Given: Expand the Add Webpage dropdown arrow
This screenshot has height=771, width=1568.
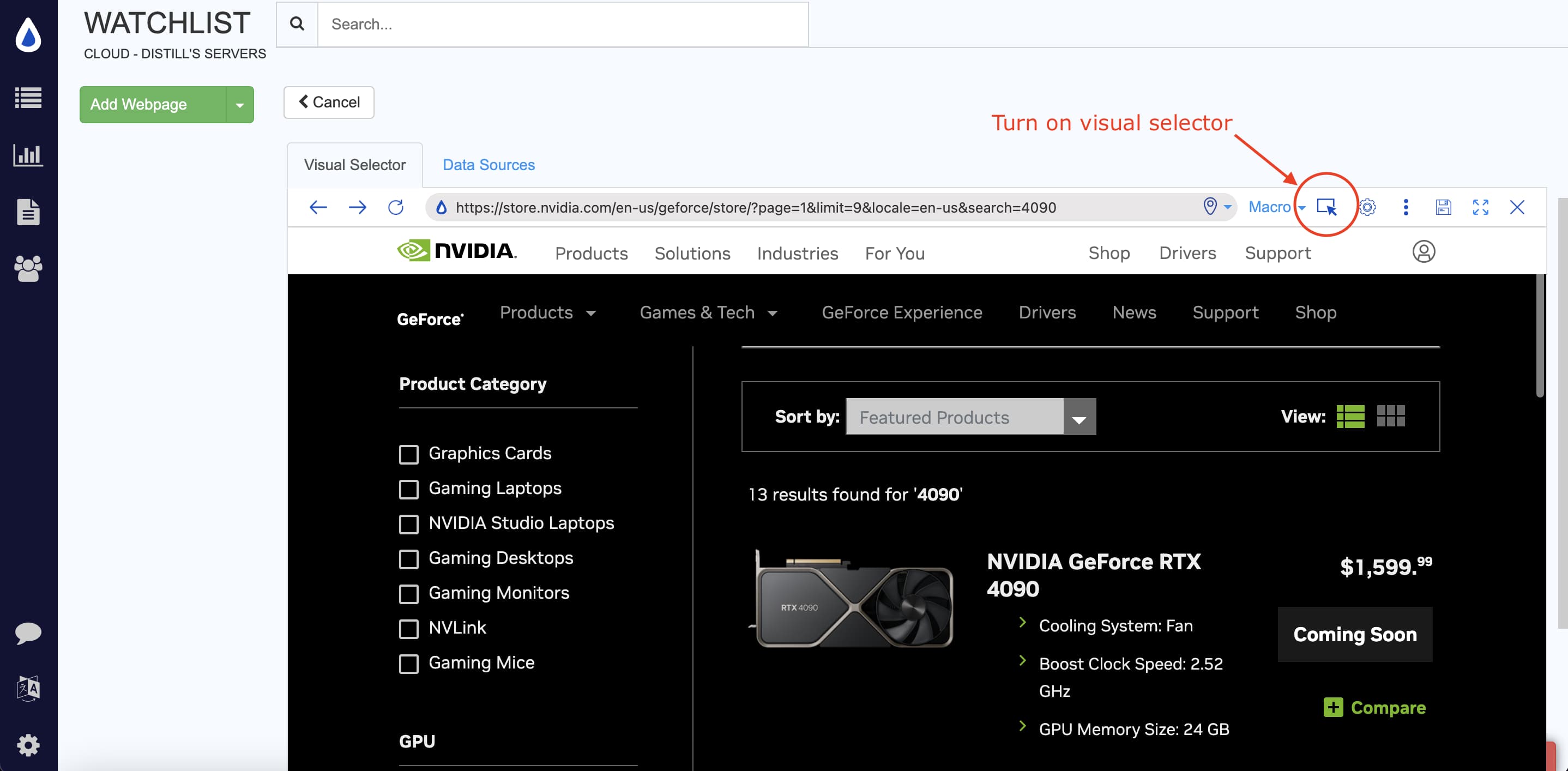Looking at the screenshot, I should (239, 104).
